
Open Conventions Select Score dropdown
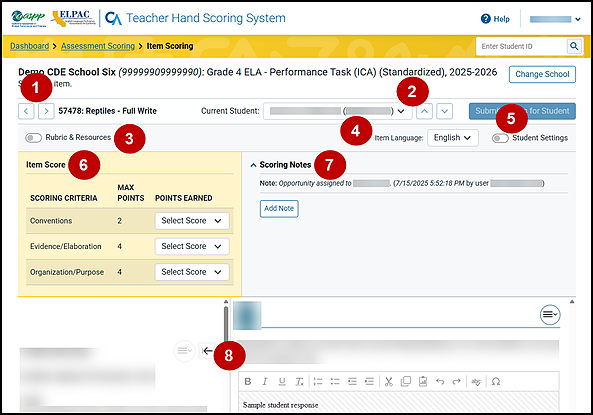click(x=192, y=221)
